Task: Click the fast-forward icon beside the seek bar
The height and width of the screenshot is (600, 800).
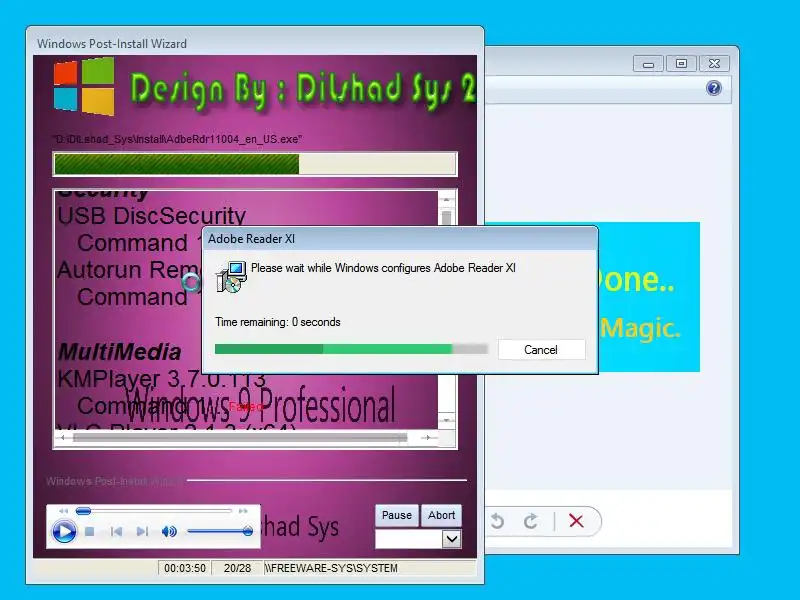Action: 243,511
